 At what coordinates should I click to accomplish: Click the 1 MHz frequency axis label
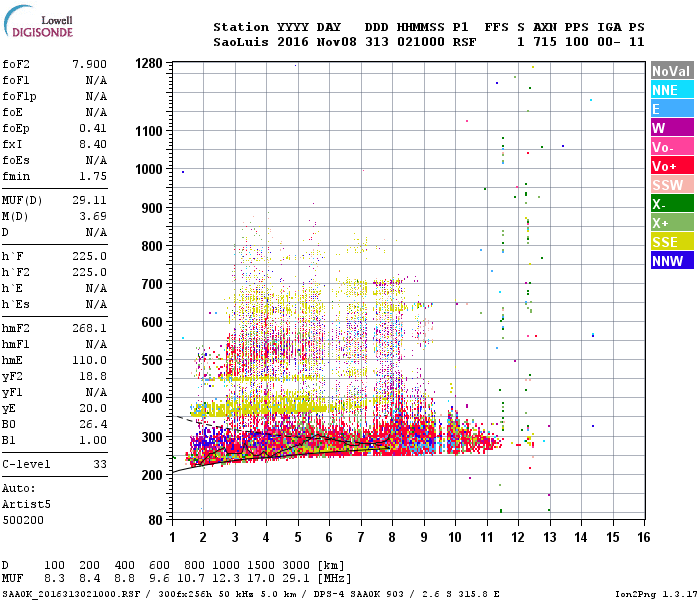pos(172,537)
